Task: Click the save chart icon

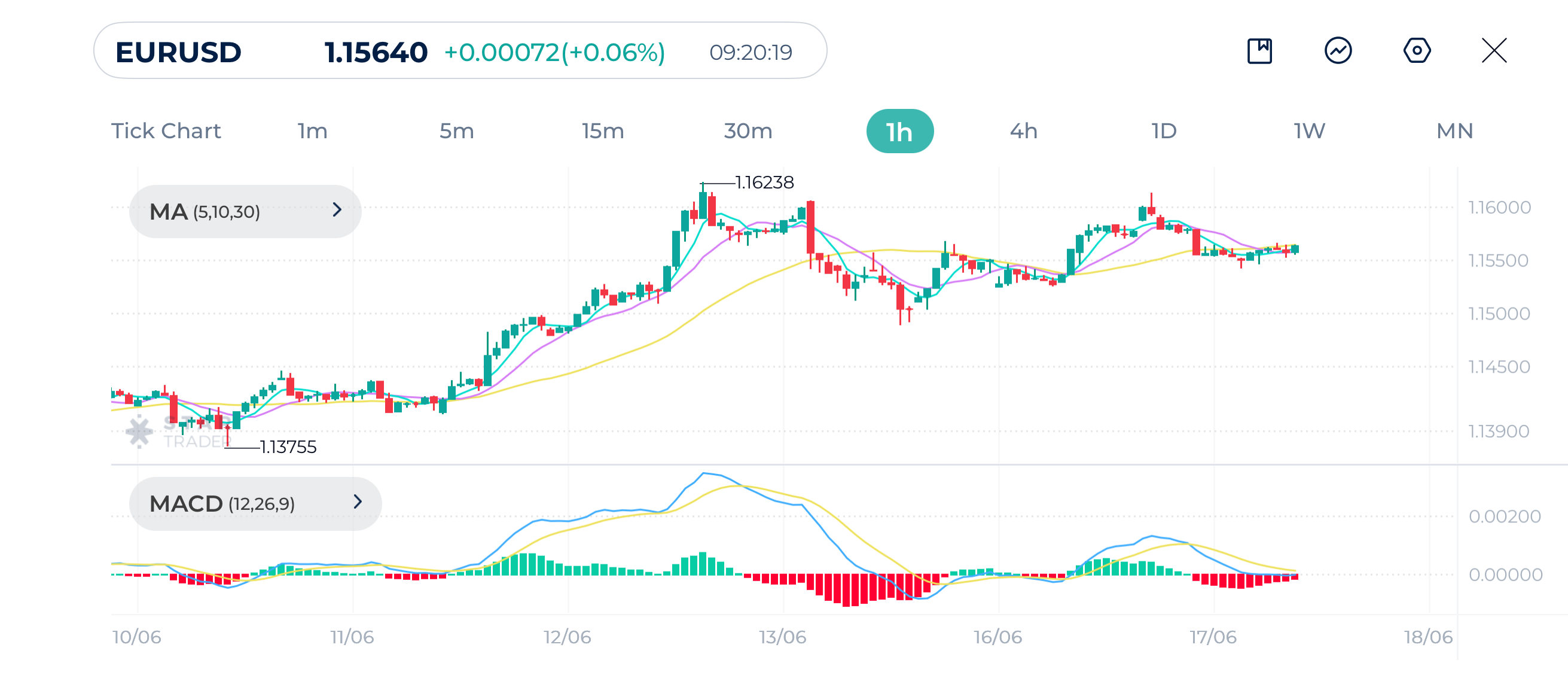Action: tap(1259, 50)
